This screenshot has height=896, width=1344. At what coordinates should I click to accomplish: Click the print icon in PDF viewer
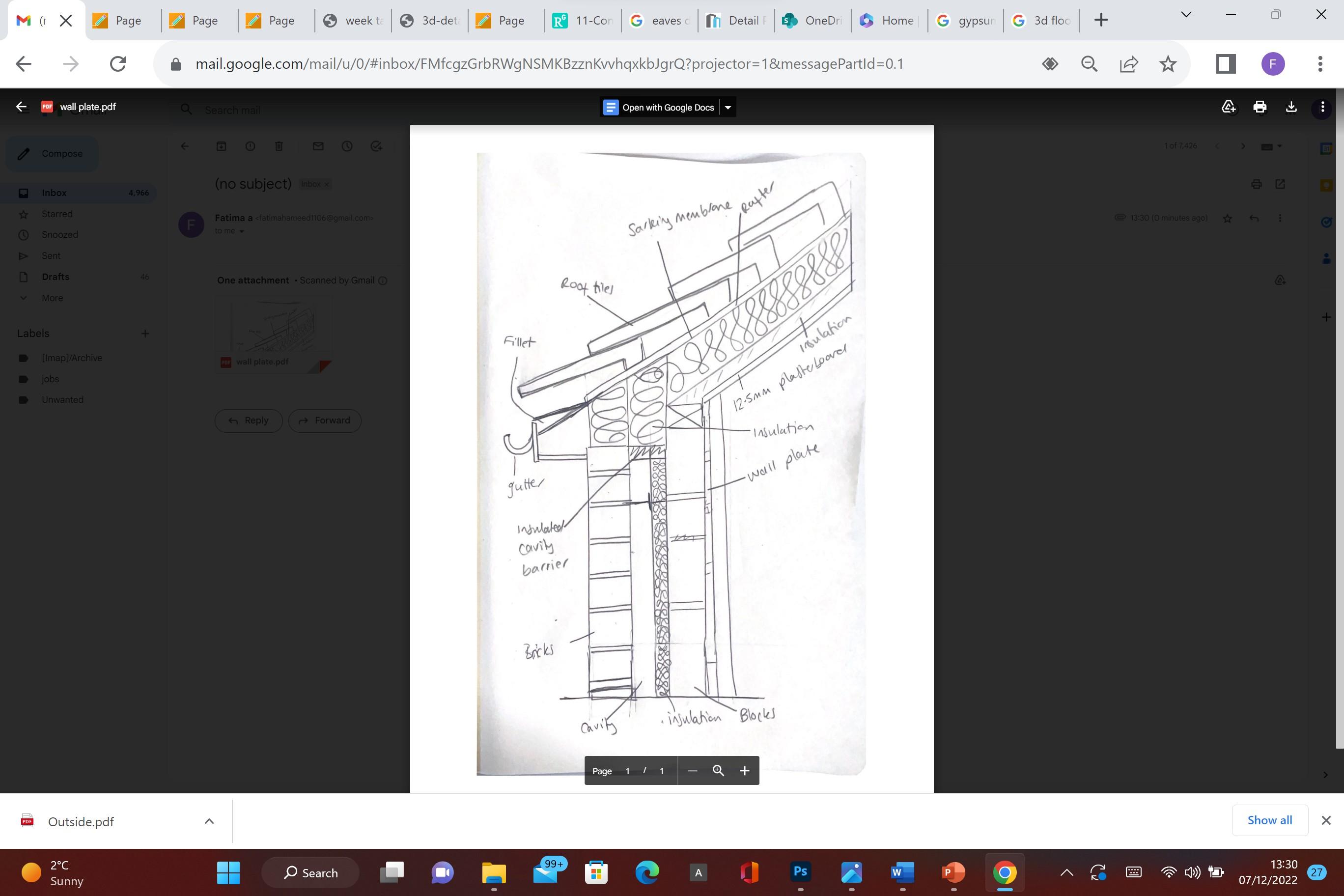pyautogui.click(x=1260, y=107)
